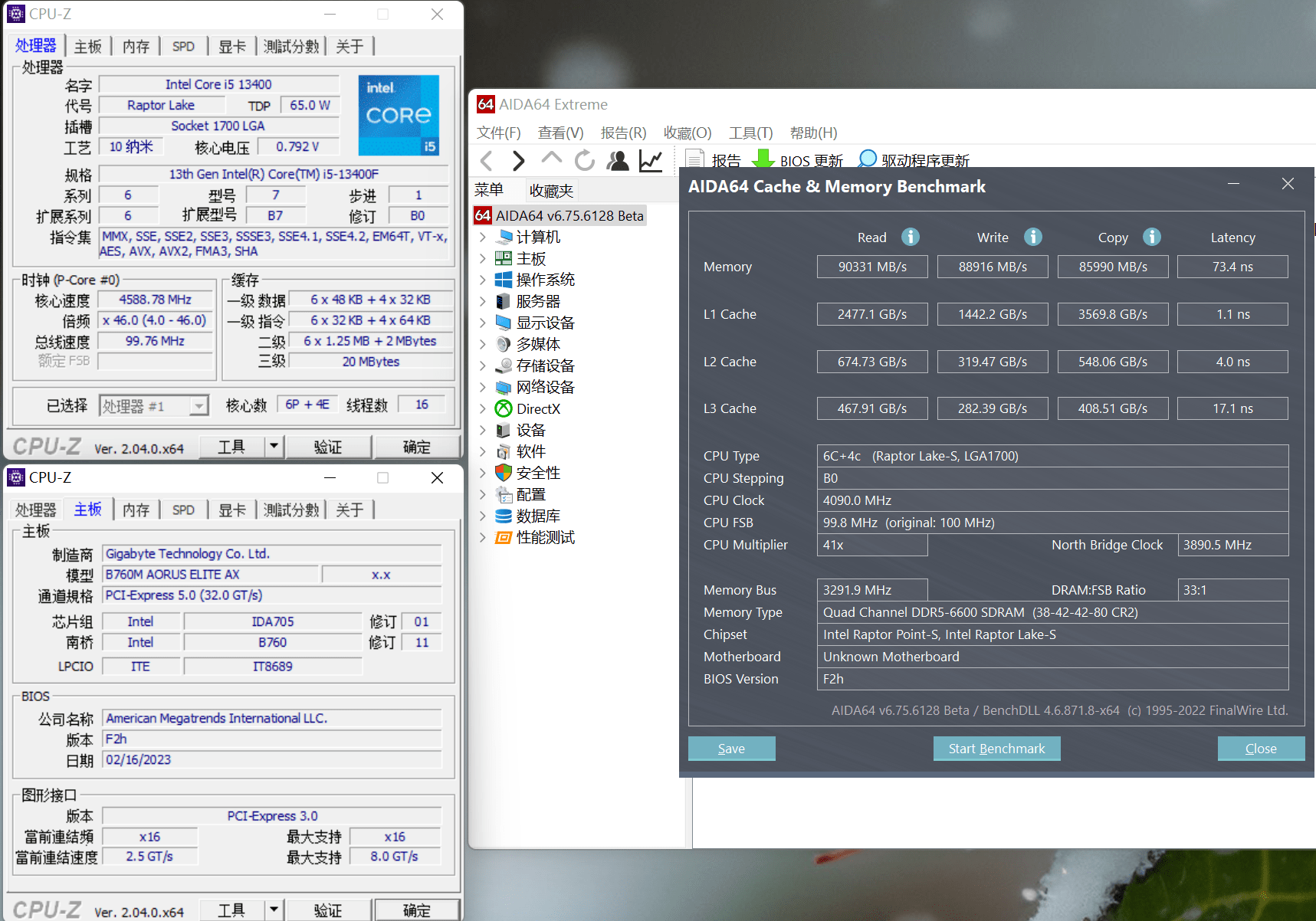Viewport: 1316px width, 921px height.
Task: Click the 核心速度 4588.78 MHz value
Action: (x=156, y=300)
